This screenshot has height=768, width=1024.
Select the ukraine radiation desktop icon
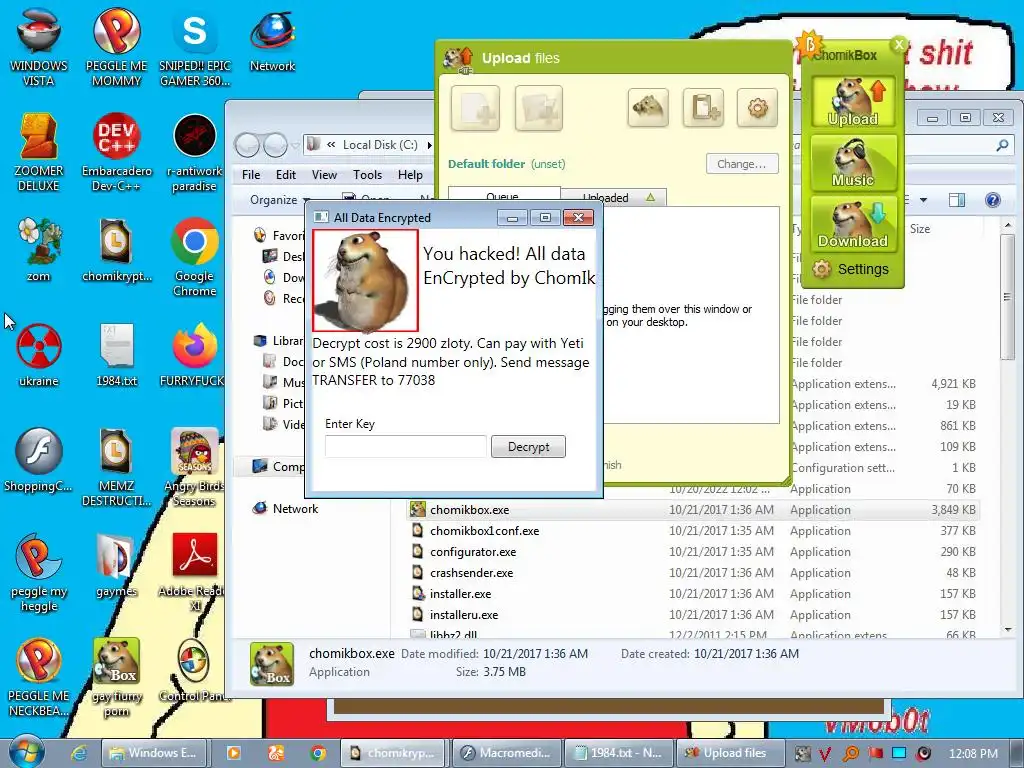pos(39,355)
